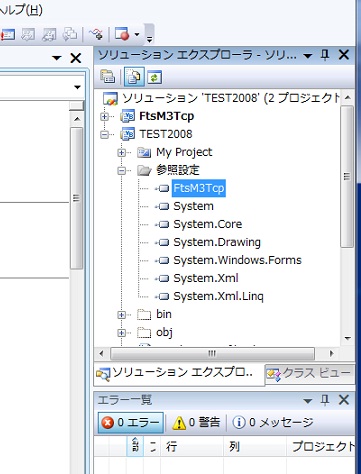The width and height of the screenshot is (361, 474).
Task: Click the System.Core reference icon
Action: (162, 225)
